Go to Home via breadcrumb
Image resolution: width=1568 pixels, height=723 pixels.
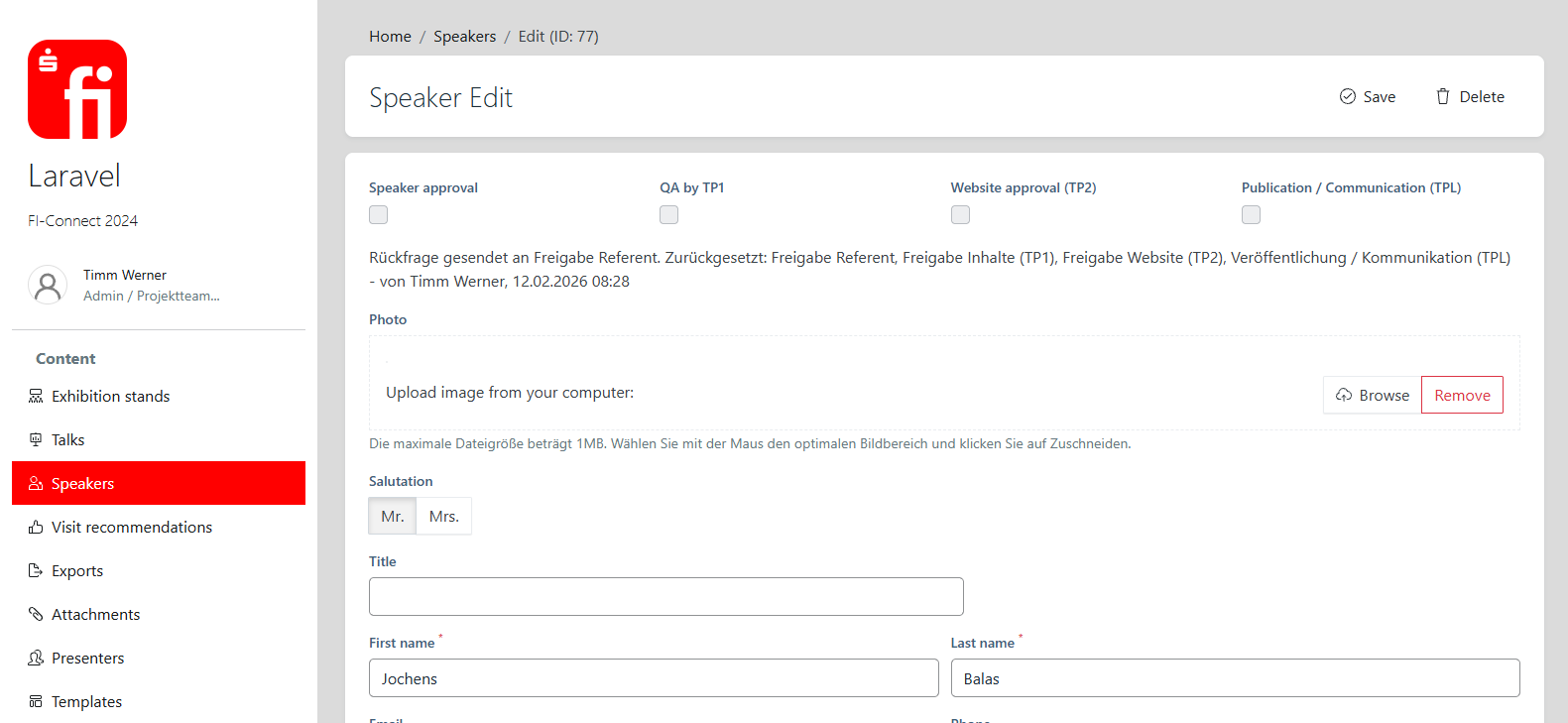click(390, 37)
